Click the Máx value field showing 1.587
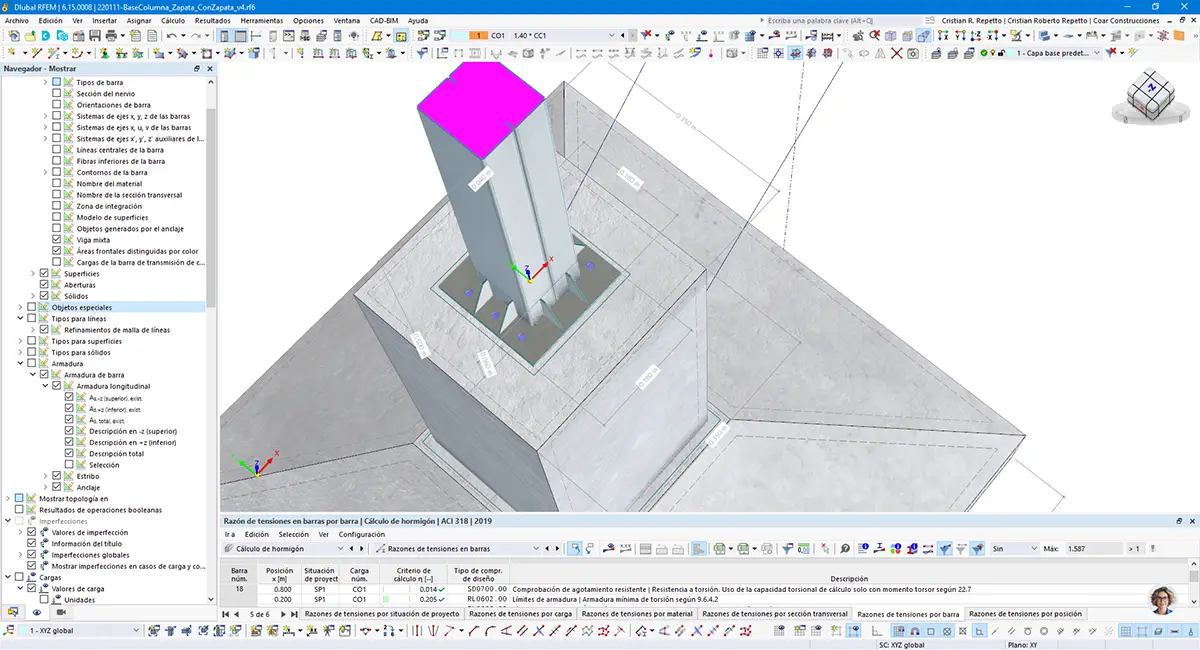This screenshot has height=650, width=1200. tap(1093, 548)
